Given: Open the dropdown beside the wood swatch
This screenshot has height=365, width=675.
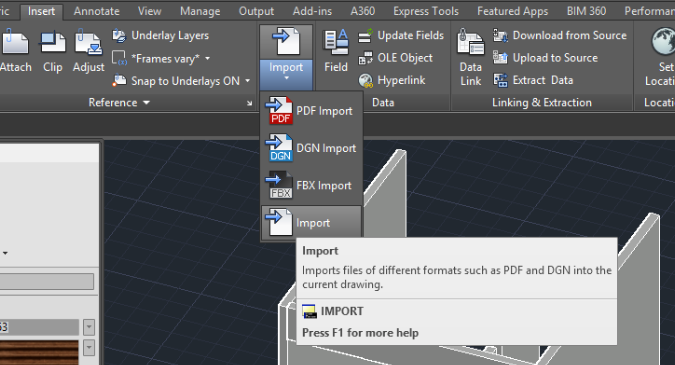Looking at the screenshot, I should pos(89,347).
